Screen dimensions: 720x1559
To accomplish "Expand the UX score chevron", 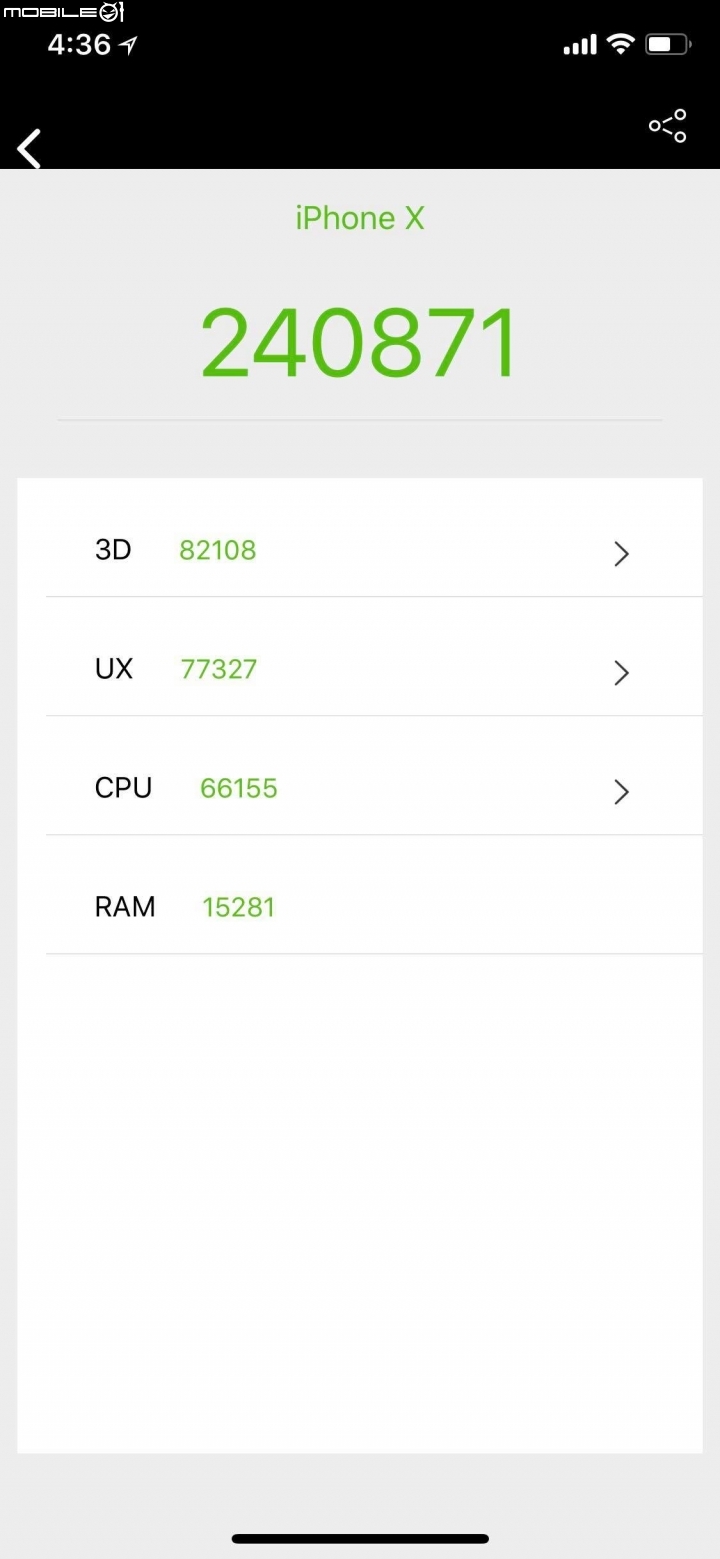I will pyautogui.click(x=621, y=672).
